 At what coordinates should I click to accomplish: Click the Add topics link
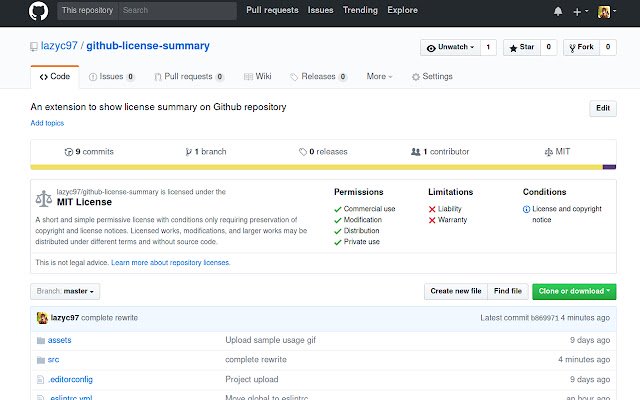47,123
